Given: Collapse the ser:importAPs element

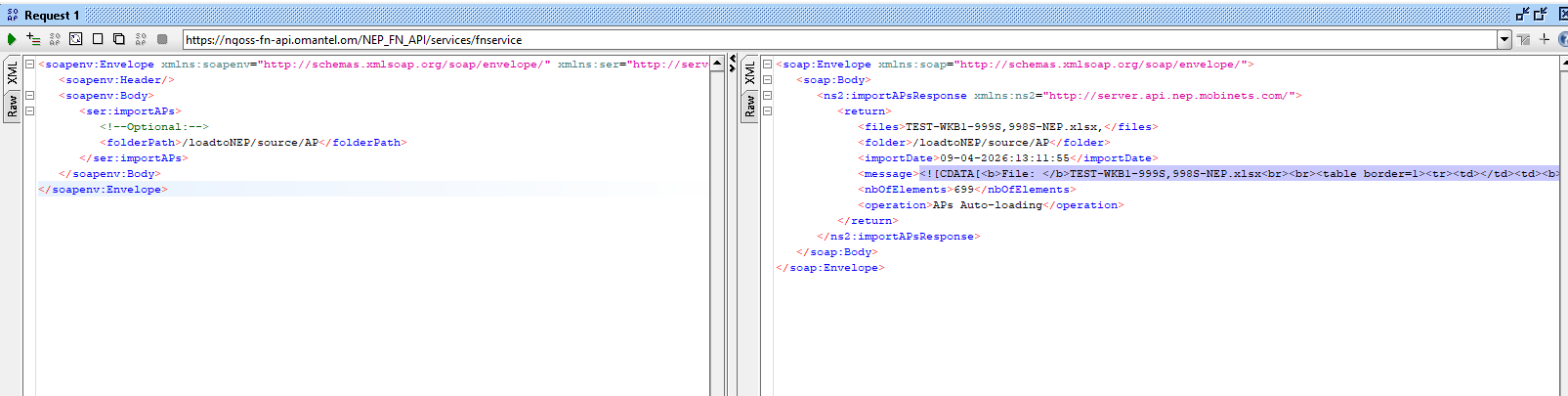Looking at the screenshot, I should 30,111.
